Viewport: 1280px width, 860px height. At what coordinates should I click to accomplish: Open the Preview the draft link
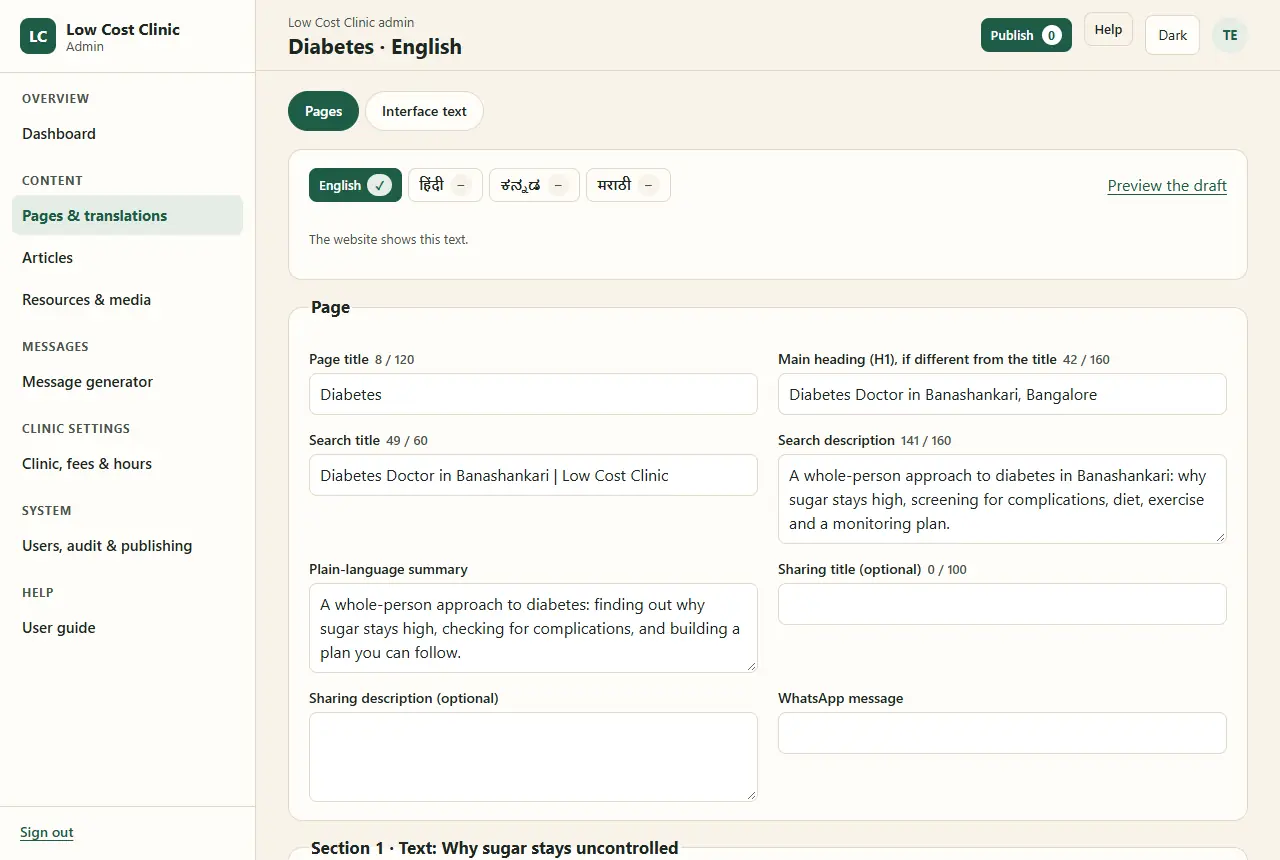pos(1167,185)
